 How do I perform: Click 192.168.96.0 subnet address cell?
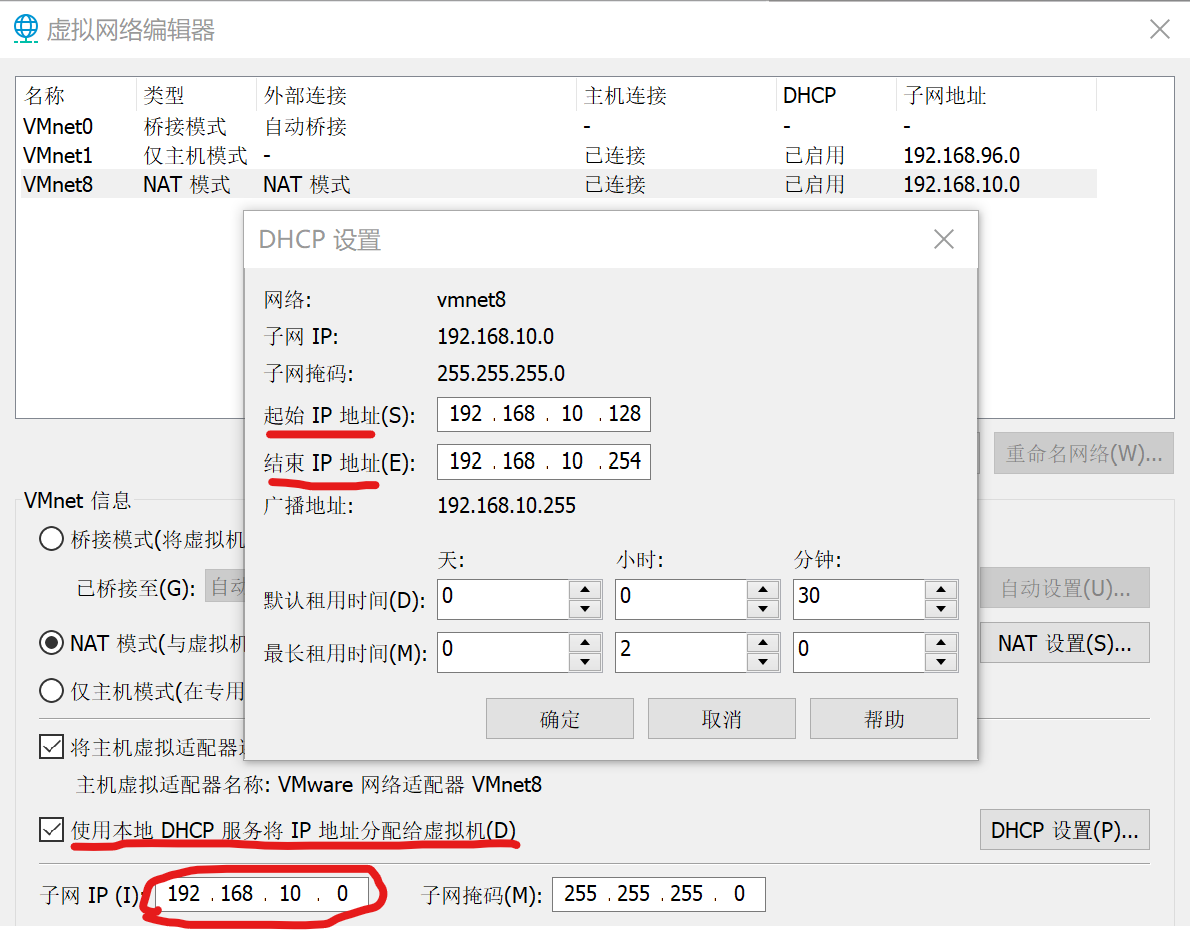962,156
